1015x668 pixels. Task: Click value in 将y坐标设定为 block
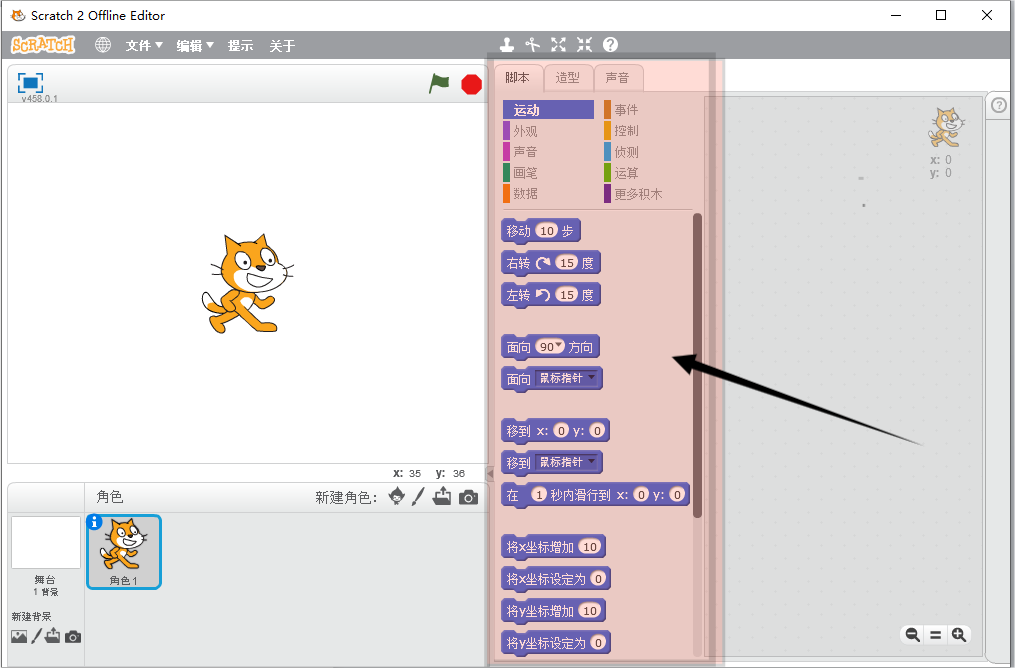click(x=598, y=643)
